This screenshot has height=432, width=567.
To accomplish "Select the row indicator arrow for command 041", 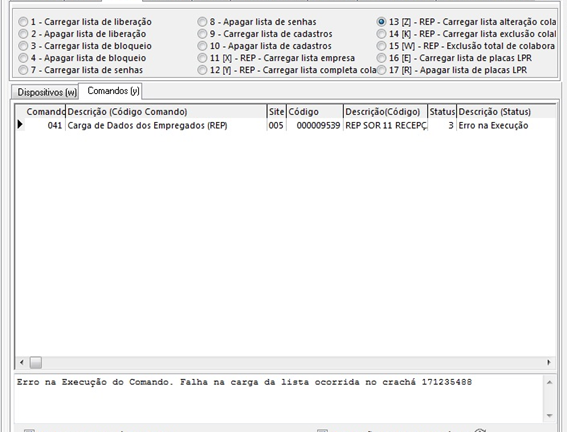I will pyautogui.click(x=20, y=125).
